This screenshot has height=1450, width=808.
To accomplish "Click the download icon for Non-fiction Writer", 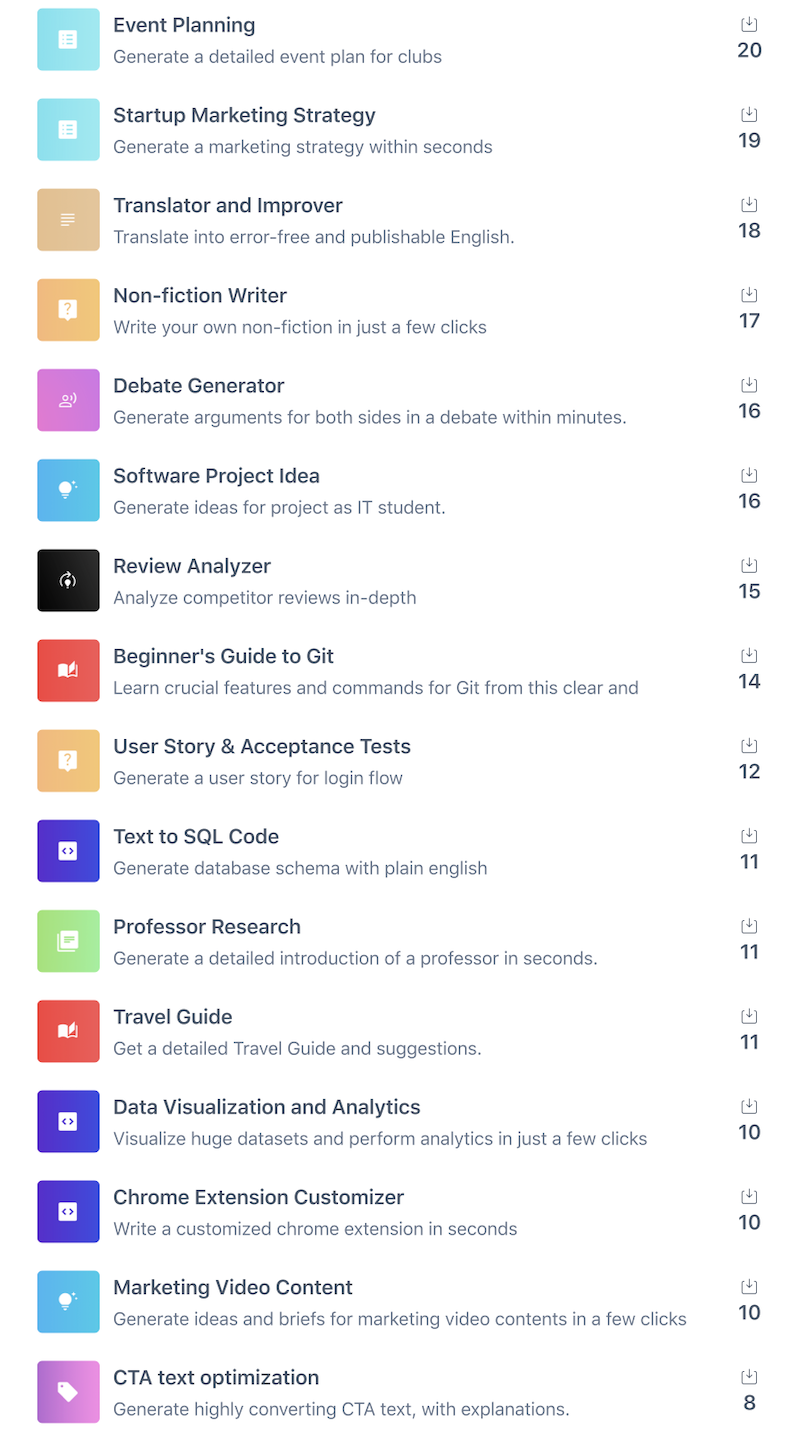I will tap(749, 294).
